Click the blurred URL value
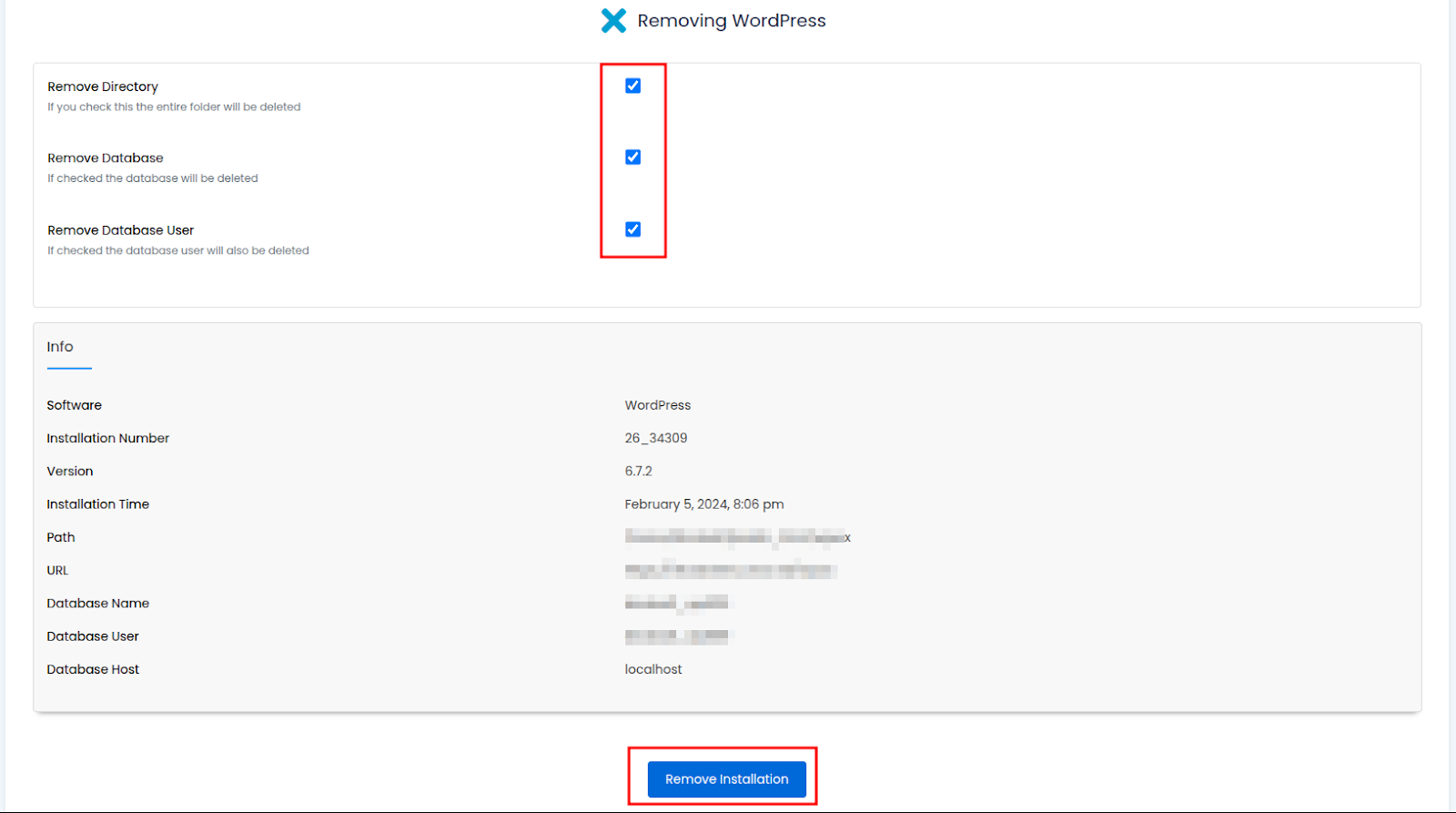Image resolution: width=1456 pixels, height=813 pixels. [x=731, y=570]
